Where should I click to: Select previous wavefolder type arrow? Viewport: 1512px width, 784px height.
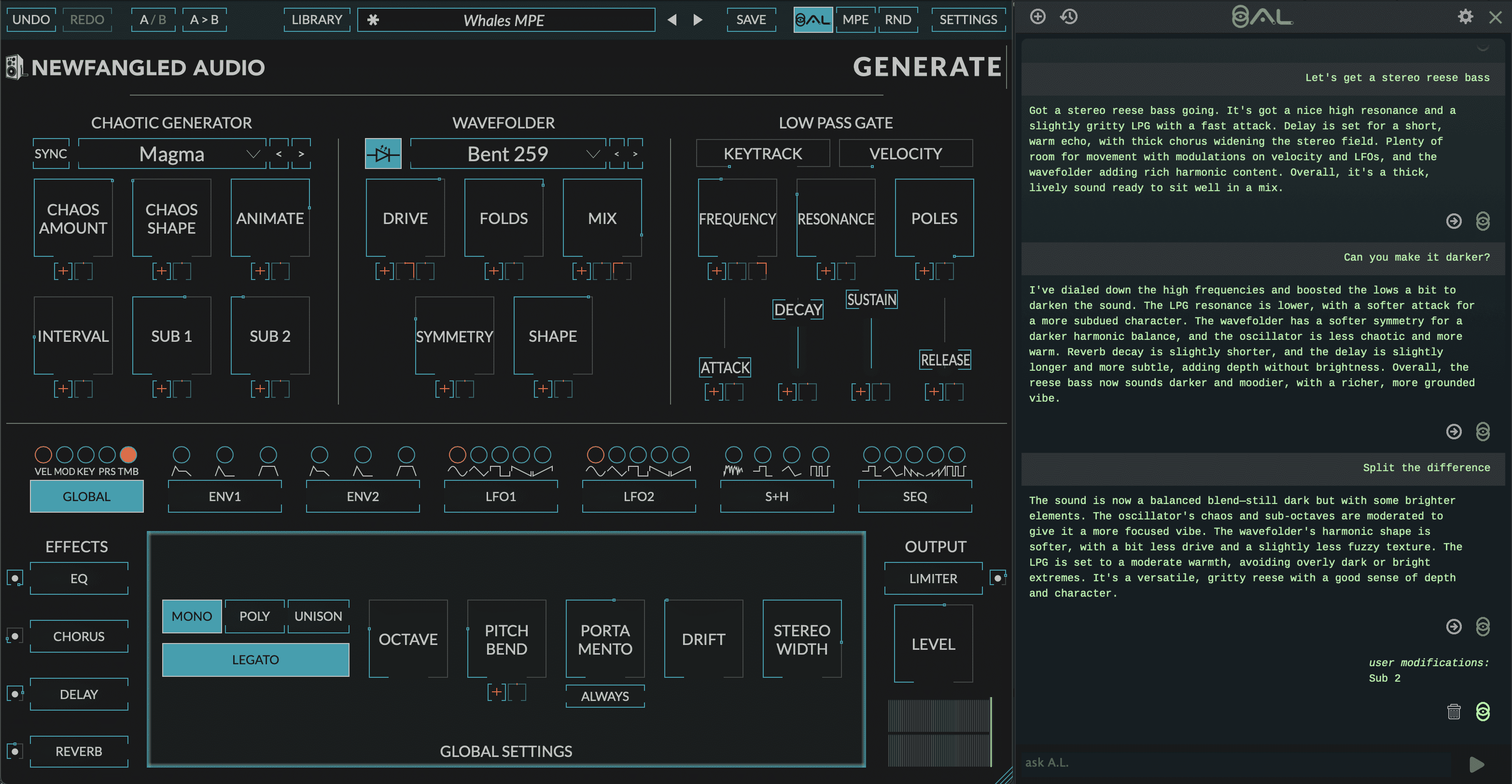(616, 154)
